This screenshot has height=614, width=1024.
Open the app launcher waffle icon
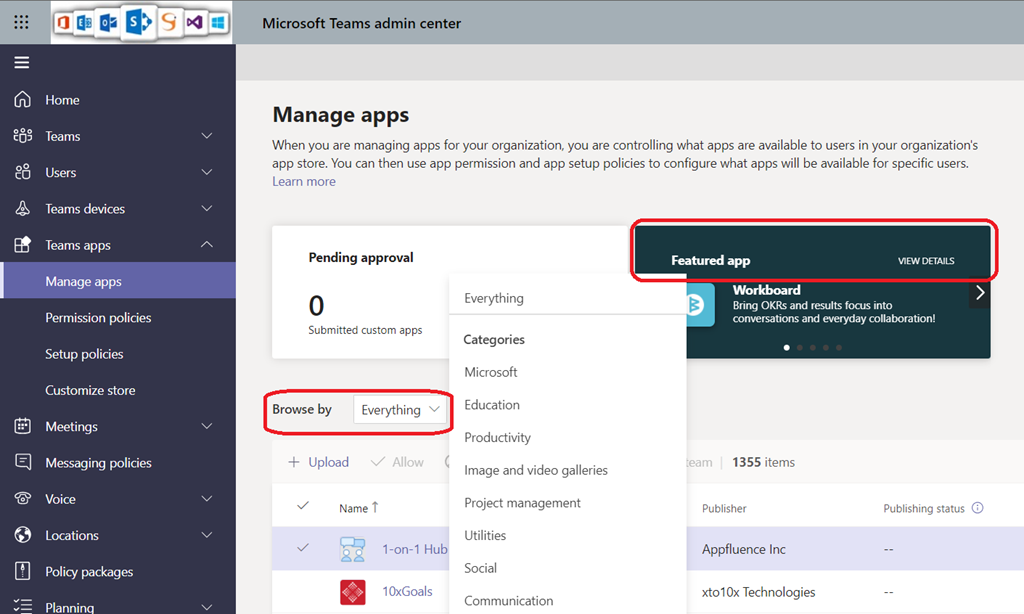click(x=21, y=23)
